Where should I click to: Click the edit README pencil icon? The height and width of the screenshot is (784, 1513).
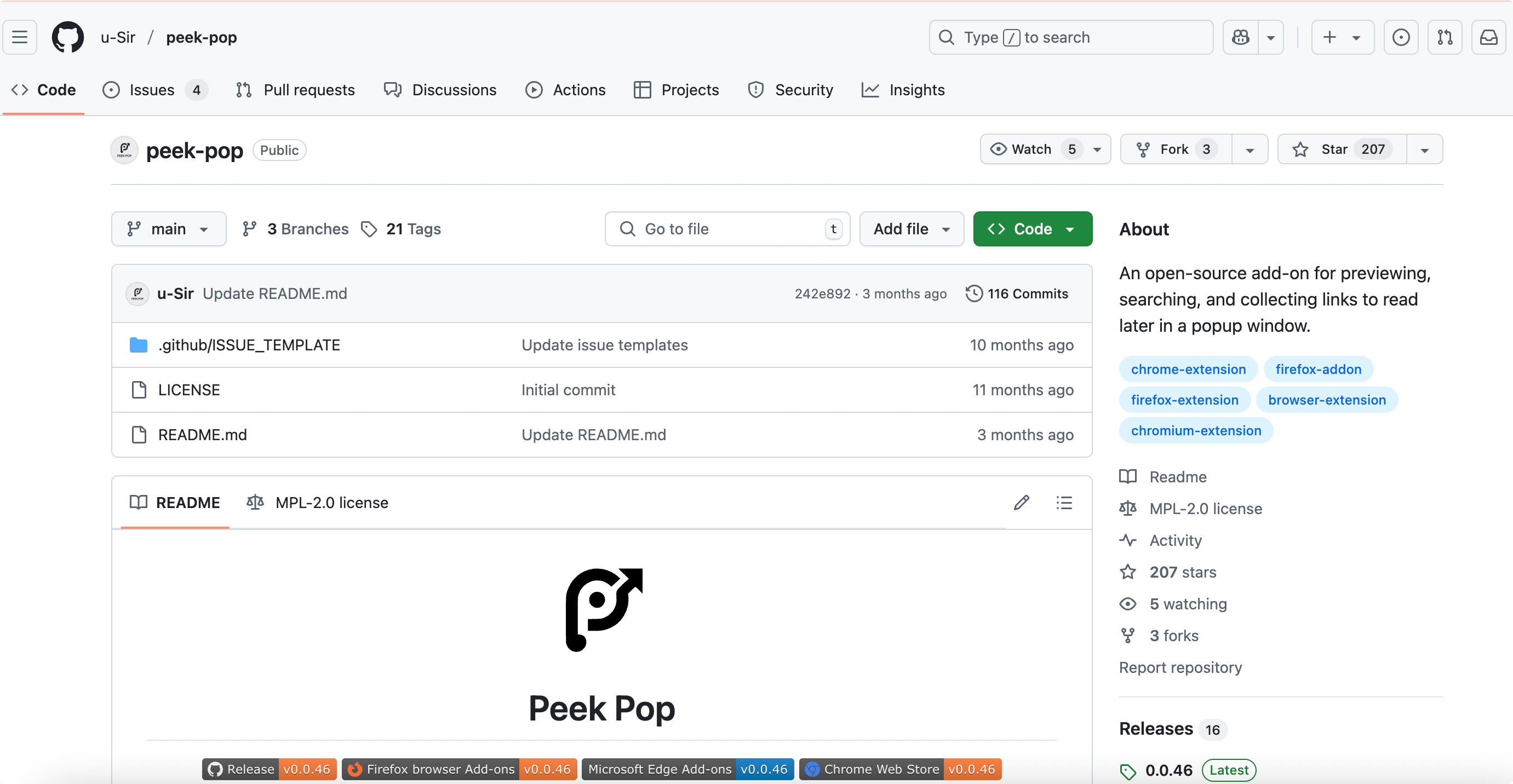tap(1022, 503)
